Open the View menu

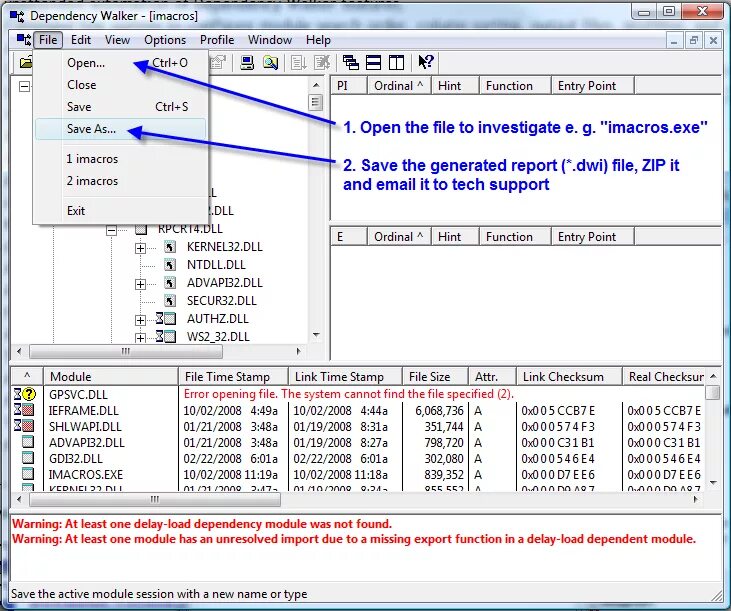(117, 40)
